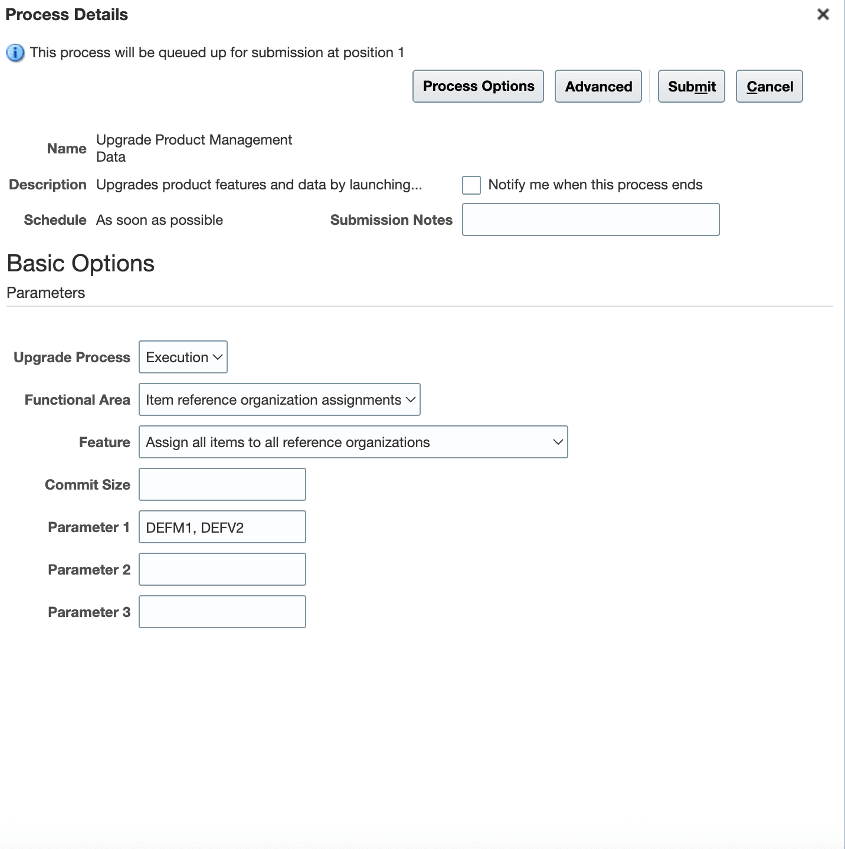Click the empty Parameter 2 field
Image resolution: width=845 pixels, height=849 pixels.
coord(221,569)
